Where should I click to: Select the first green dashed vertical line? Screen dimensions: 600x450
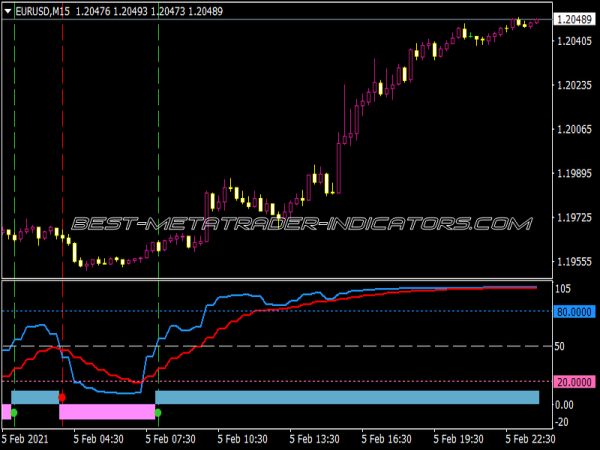15,150
